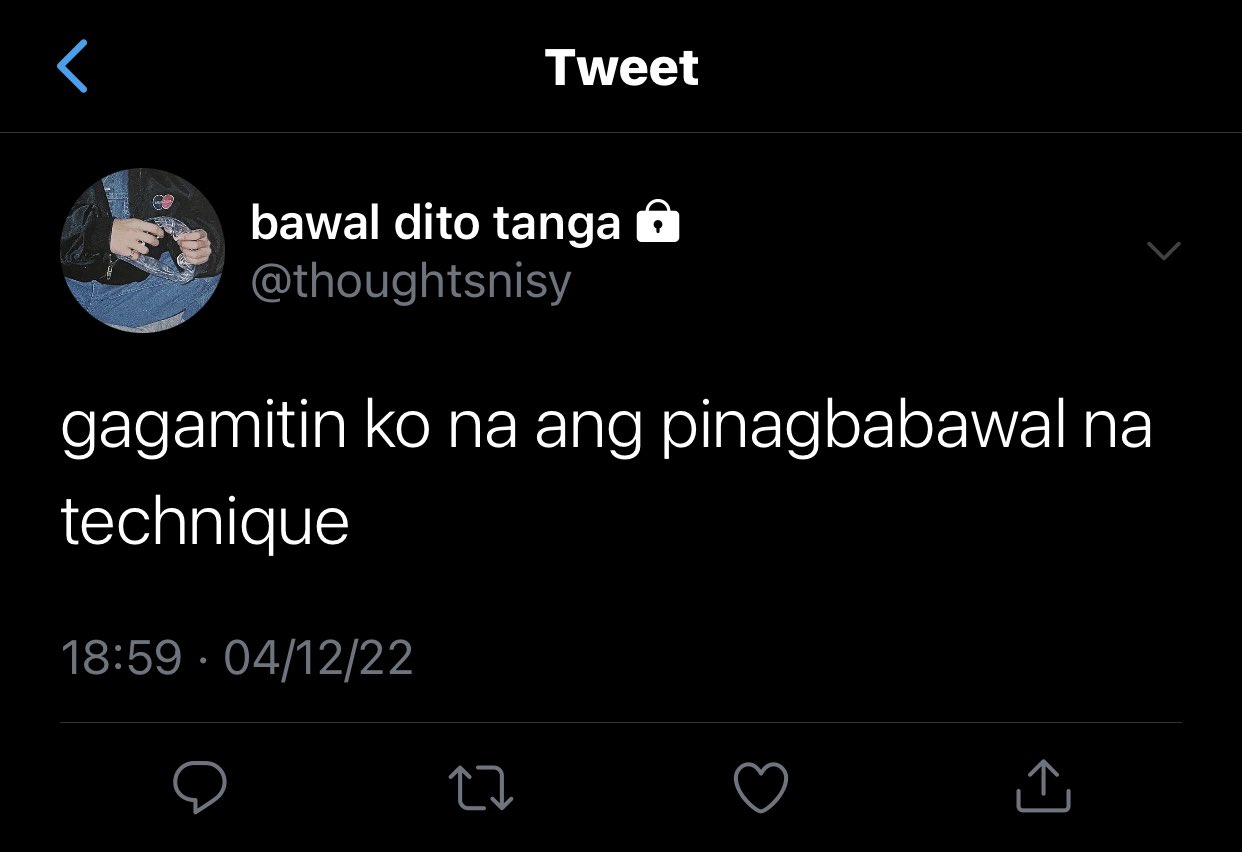Viewport: 1242px width, 852px height.
Task: Tap the Tweet header title
Action: (621, 68)
